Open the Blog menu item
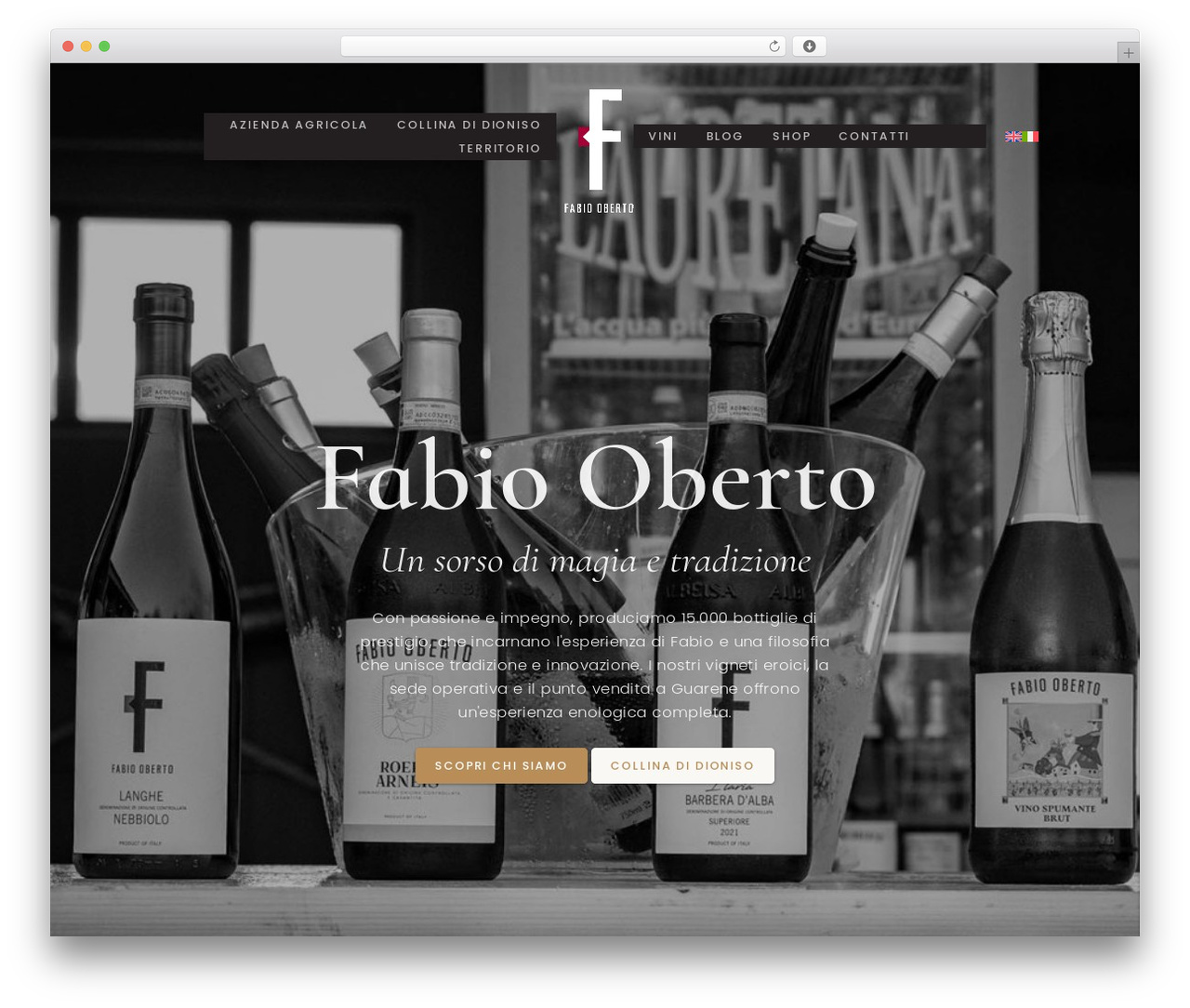Viewport: 1190px width, 1008px height. click(724, 136)
